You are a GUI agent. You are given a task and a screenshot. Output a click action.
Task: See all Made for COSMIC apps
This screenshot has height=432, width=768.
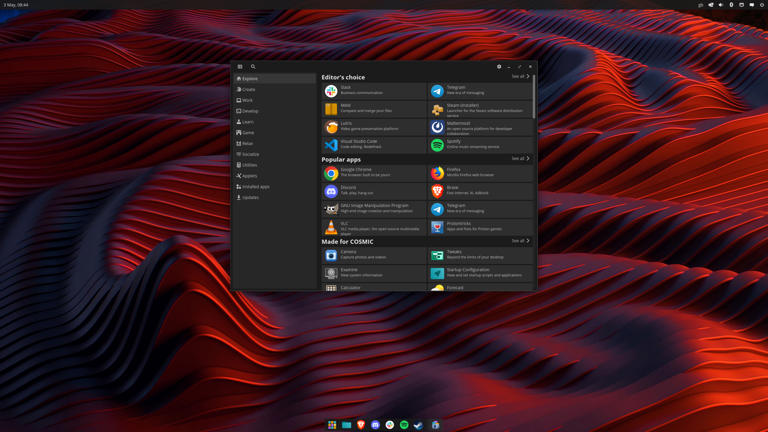click(521, 241)
